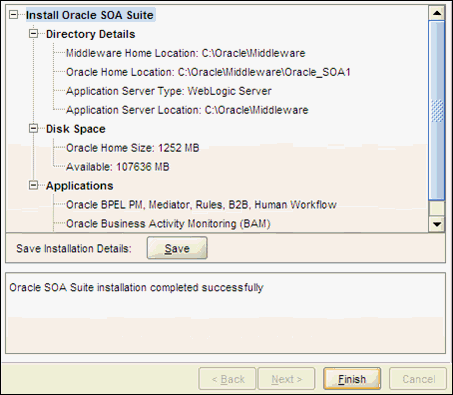This screenshot has width=453, height=395.
Task: Select the Oracle Home Size 1252 MB row
Action: 133,148
